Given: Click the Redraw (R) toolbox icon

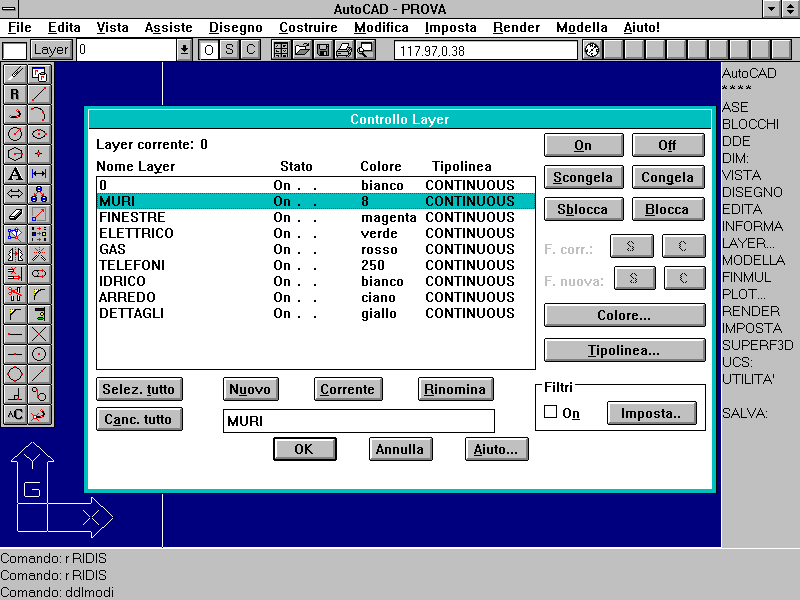Looking at the screenshot, I should [x=15, y=94].
